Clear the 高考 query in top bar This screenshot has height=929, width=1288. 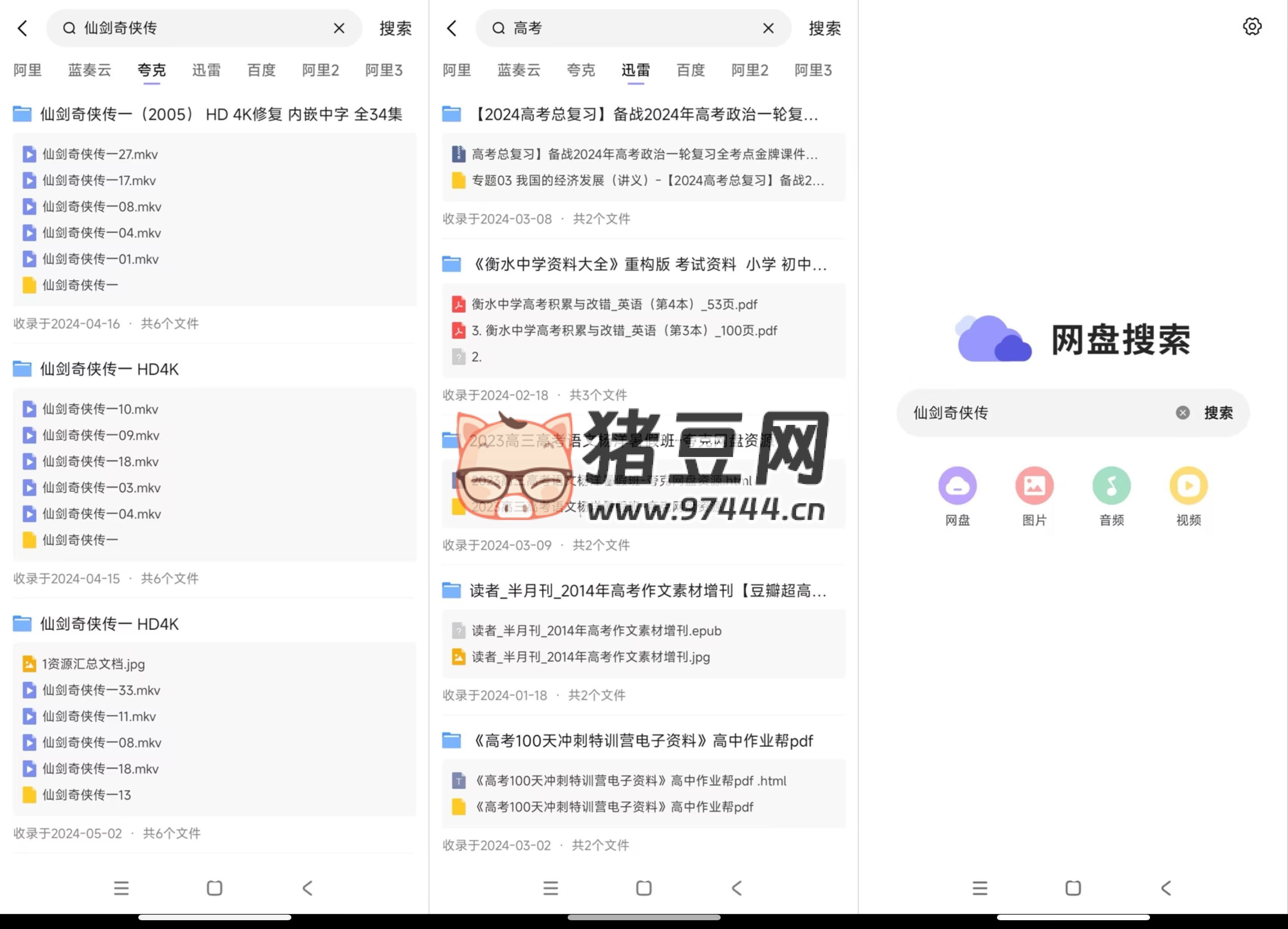(x=768, y=28)
